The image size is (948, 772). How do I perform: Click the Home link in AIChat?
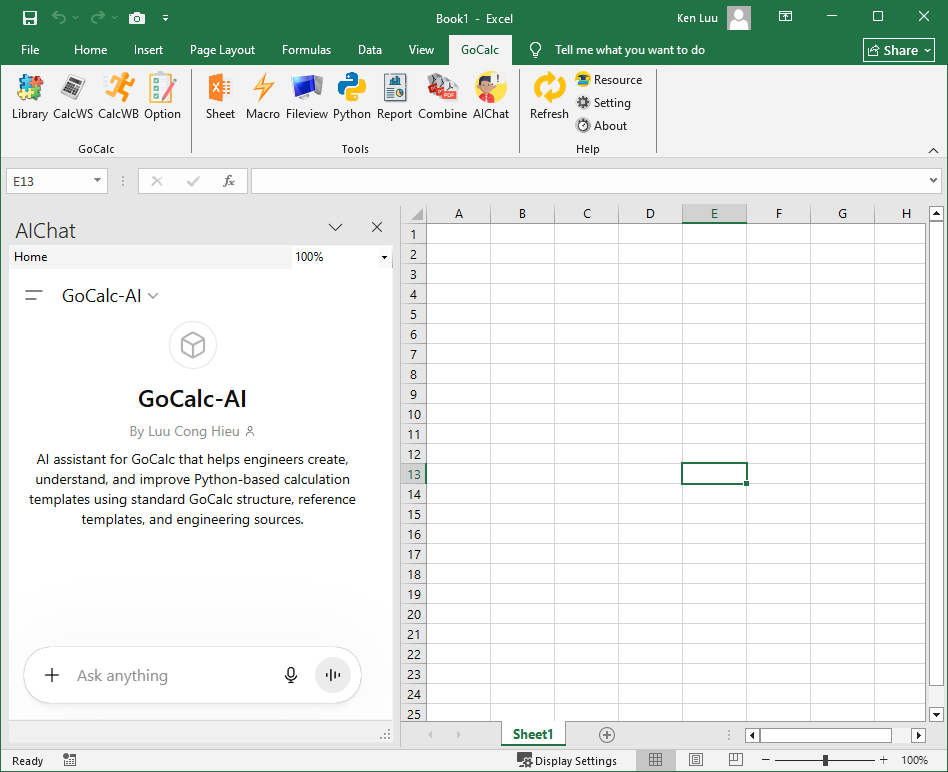point(31,257)
